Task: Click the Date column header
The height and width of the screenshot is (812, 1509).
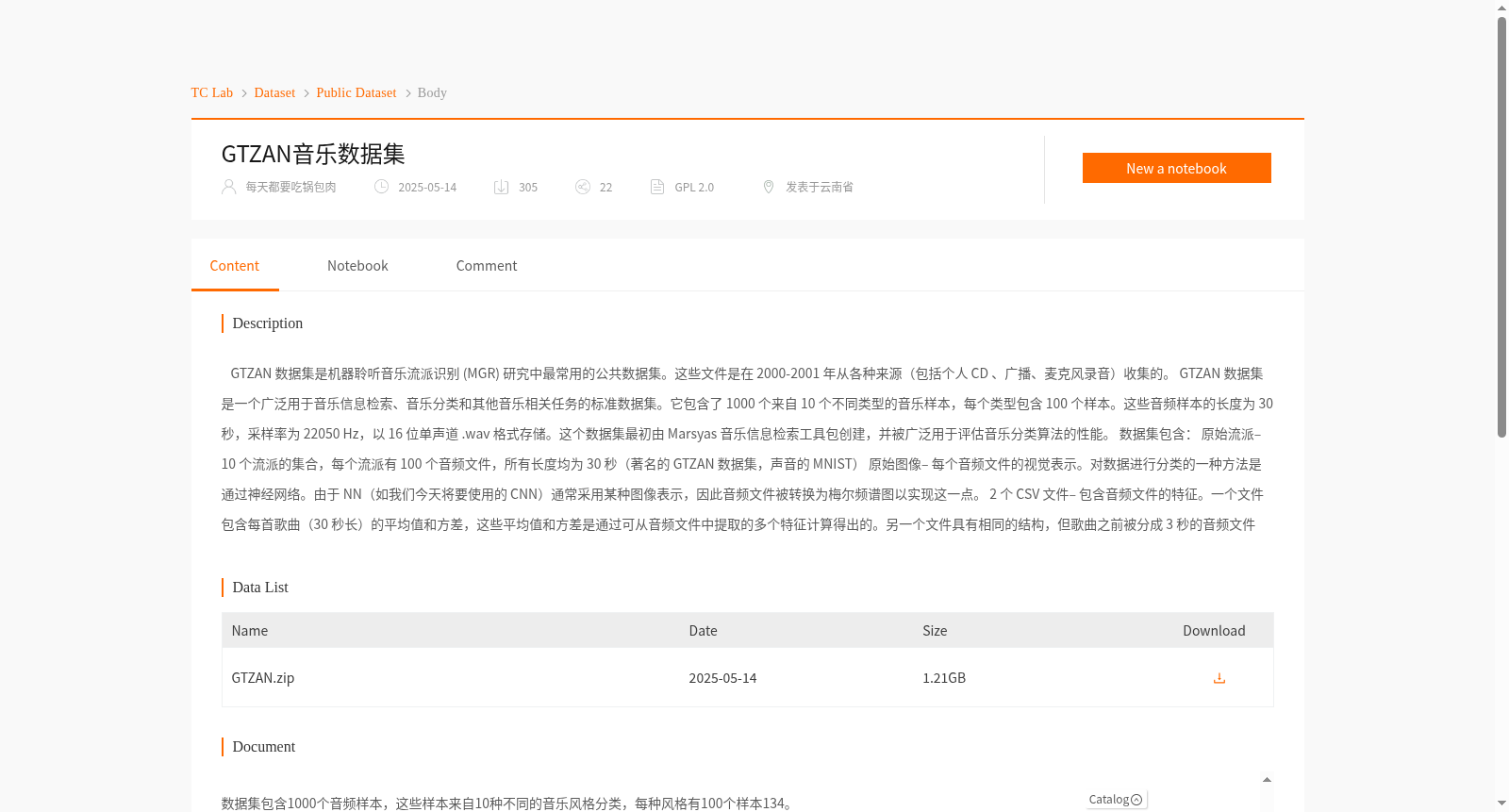Action: pos(703,631)
